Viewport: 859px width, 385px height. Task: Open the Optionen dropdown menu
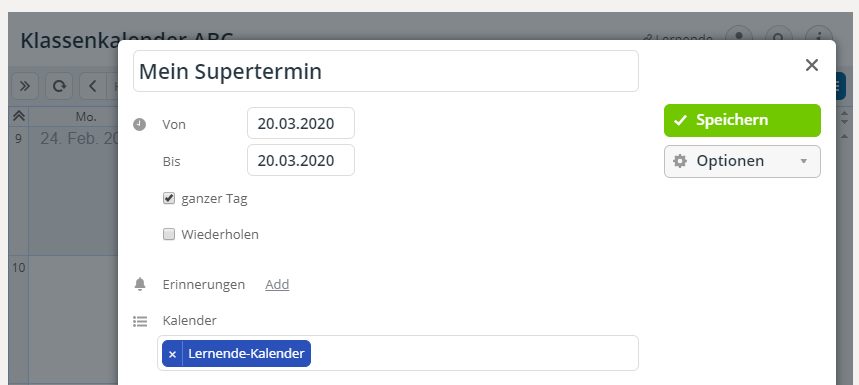[x=742, y=162]
